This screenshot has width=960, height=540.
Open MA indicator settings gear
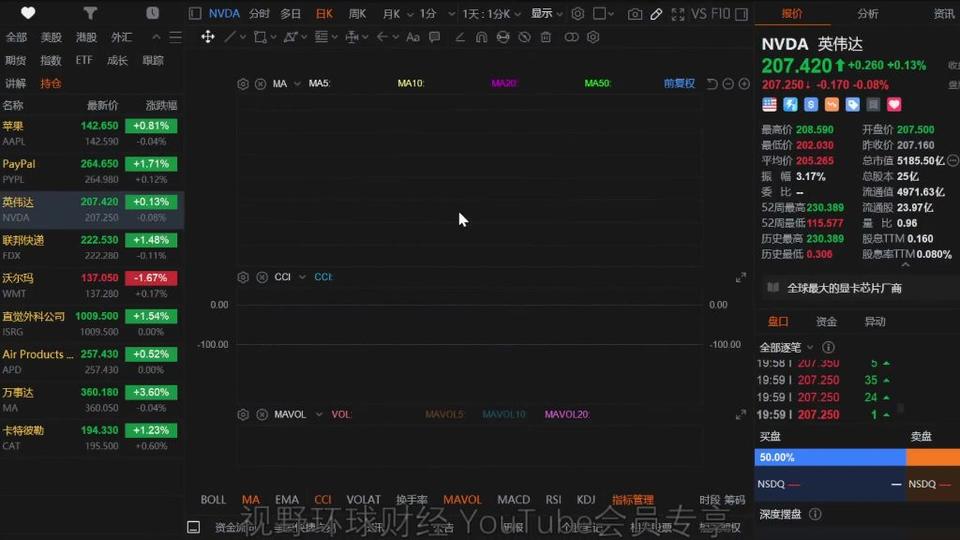point(243,84)
